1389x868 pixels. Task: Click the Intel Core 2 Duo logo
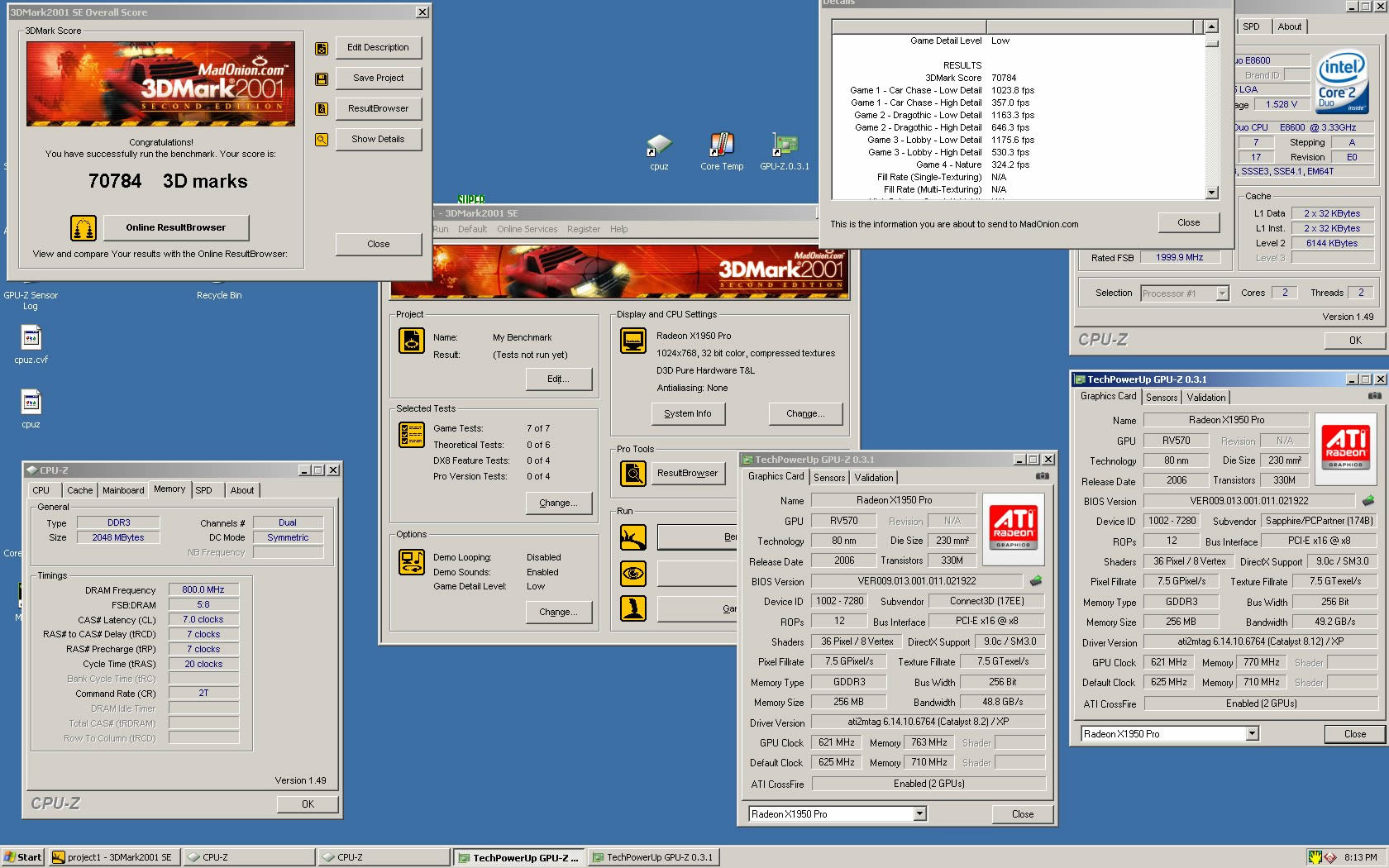(x=1343, y=83)
